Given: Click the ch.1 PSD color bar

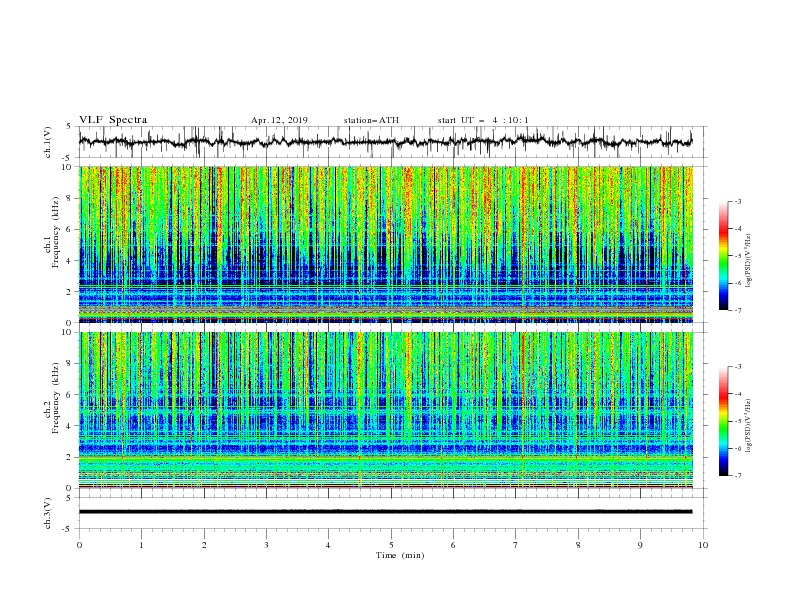Looking at the screenshot, I should tap(723, 256).
